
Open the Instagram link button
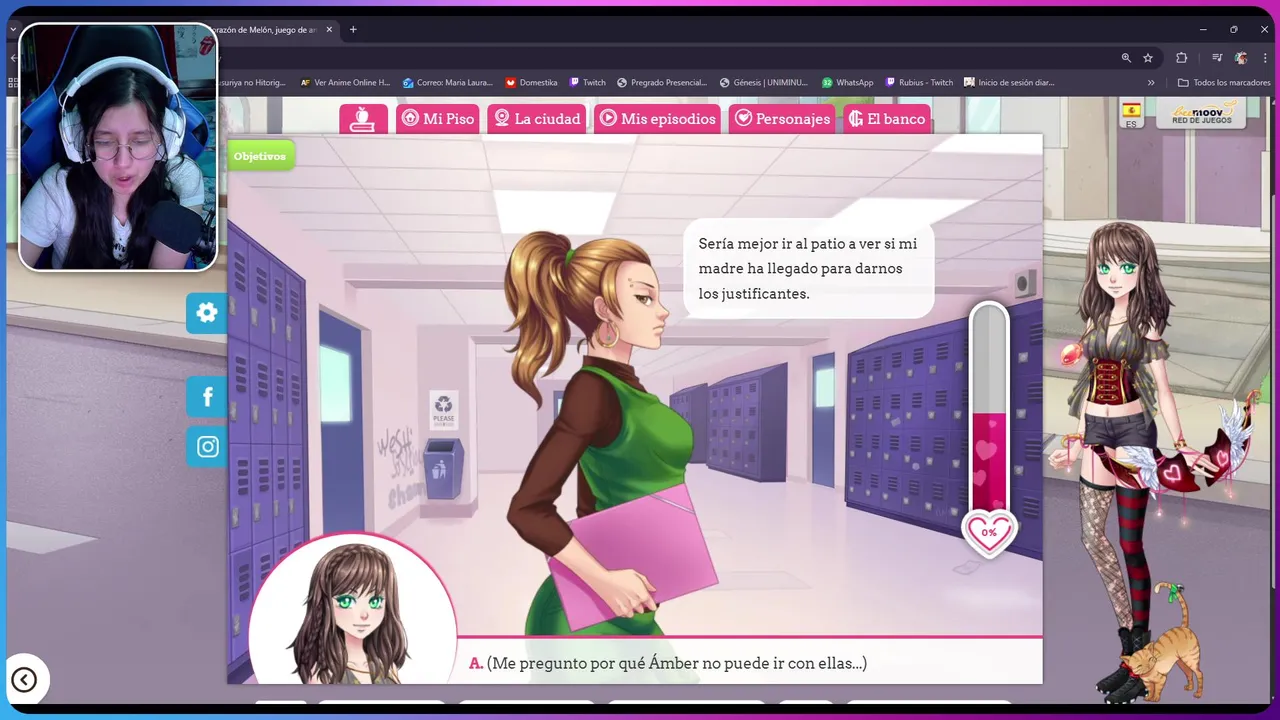[207, 447]
